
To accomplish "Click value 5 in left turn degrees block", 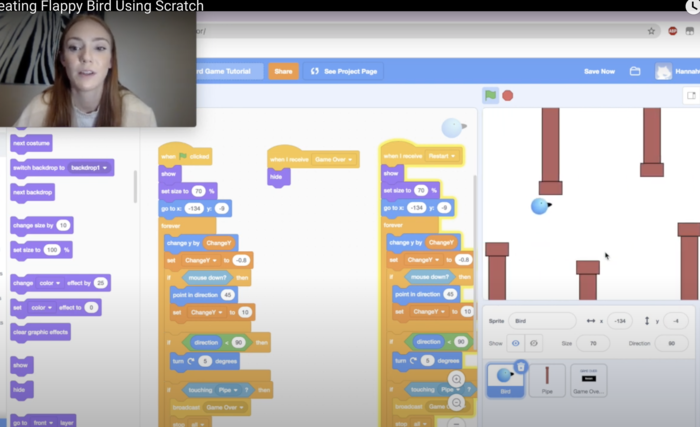I will tap(204, 361).
